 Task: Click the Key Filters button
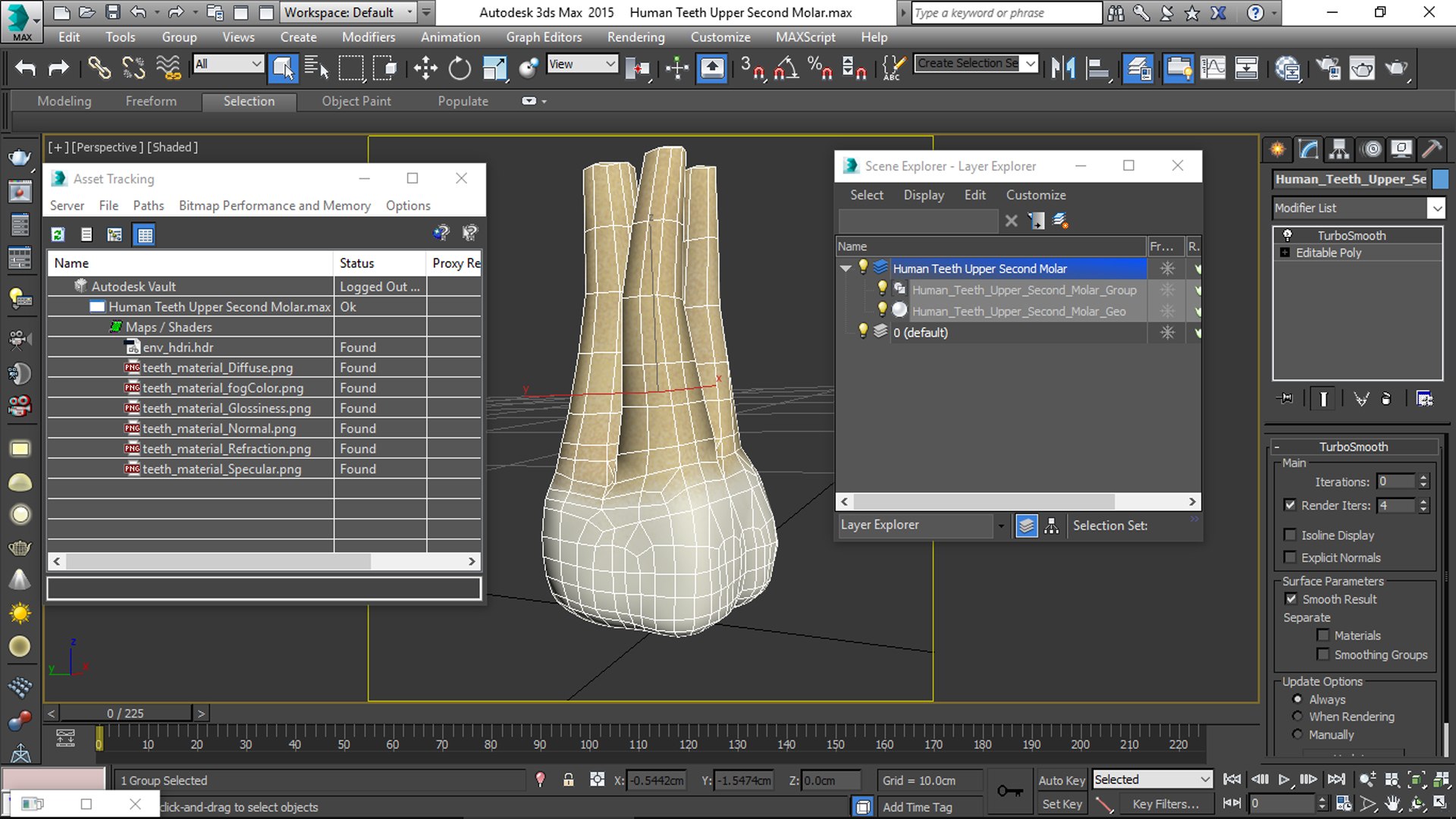click(x=1166, y=804)
